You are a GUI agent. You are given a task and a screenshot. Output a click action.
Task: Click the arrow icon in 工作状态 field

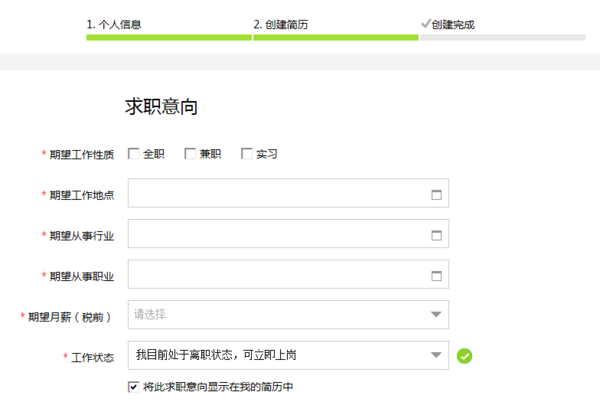point(436,355)
